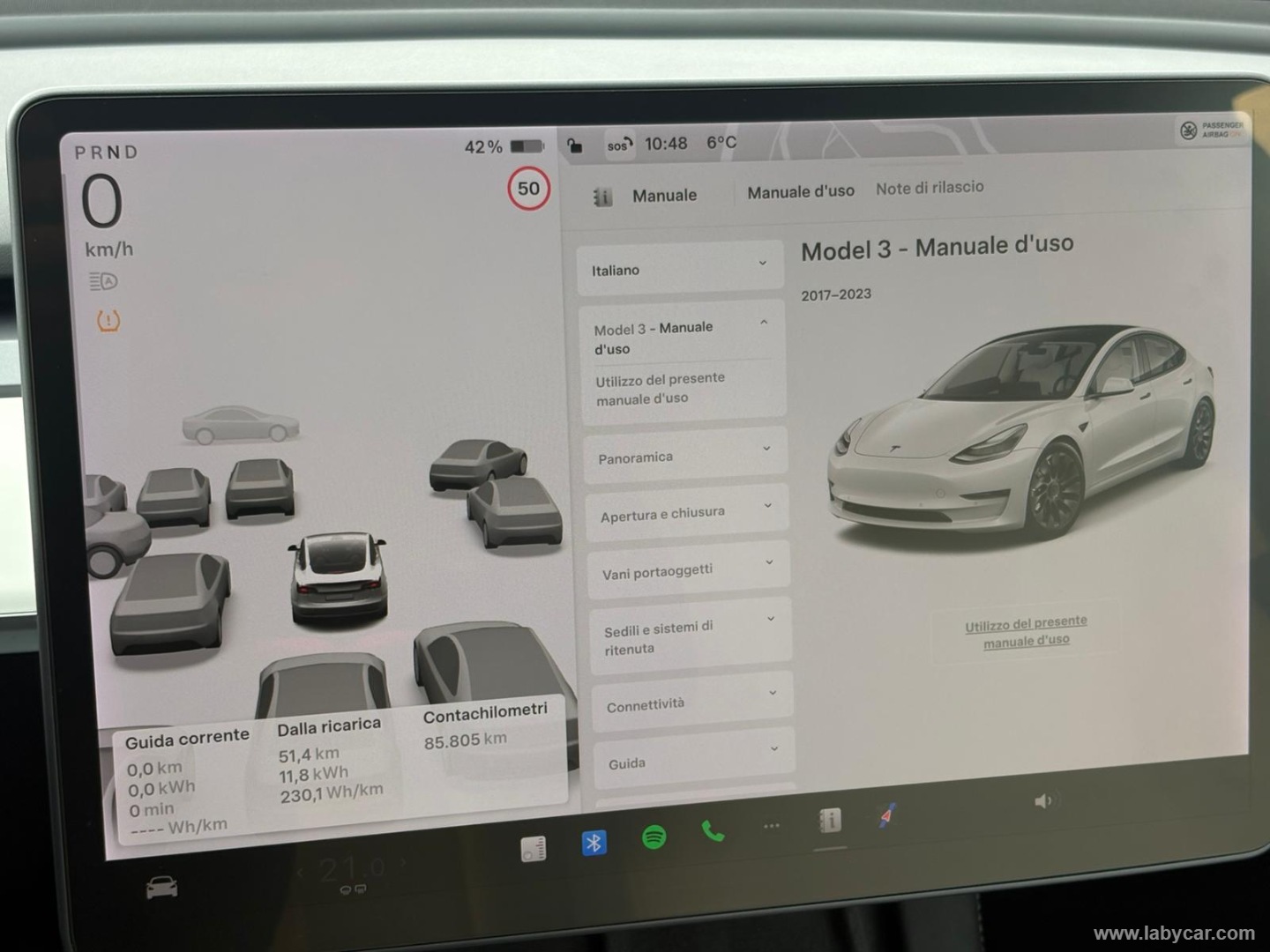Tap the passenger airbag status indicator
Image resolution: width=1270 pixels, height=952 pixels.
pos(1212,130)
